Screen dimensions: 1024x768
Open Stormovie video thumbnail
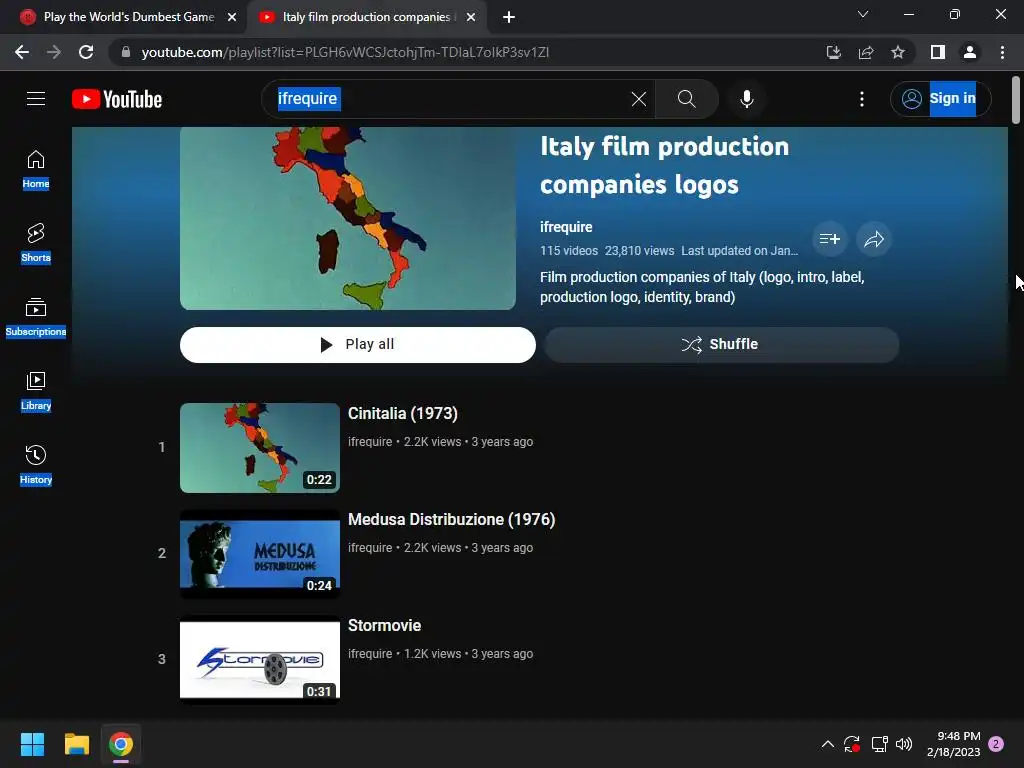pyautogui.click(x=260, y=660)
